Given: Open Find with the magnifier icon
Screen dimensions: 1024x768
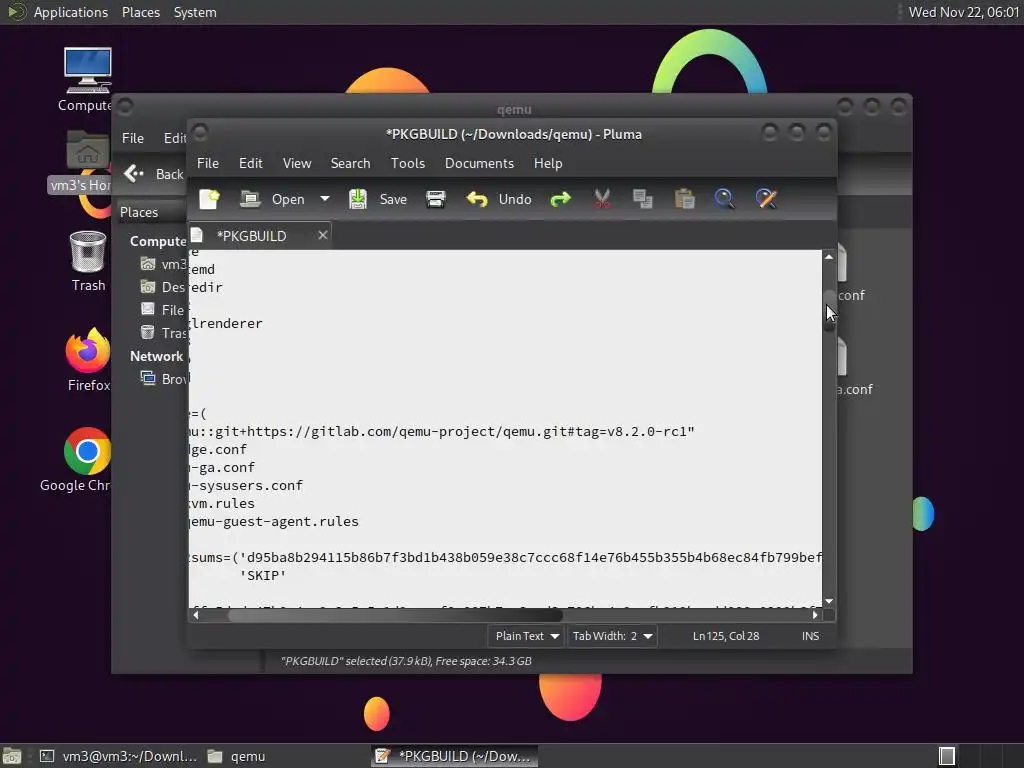Looking at the screenshot, I should [724, 199].
